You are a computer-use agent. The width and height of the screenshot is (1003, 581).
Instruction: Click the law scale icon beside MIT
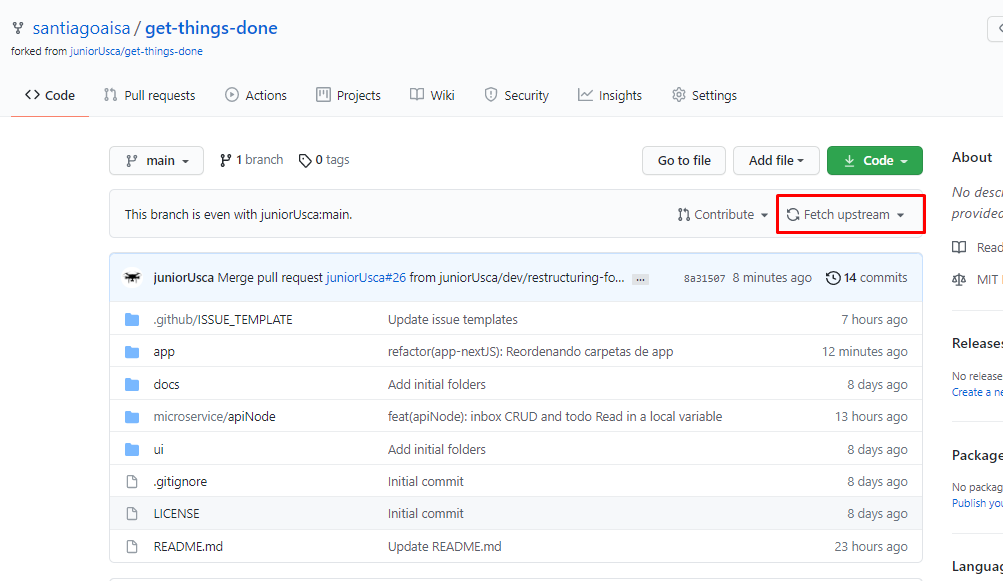959,280
